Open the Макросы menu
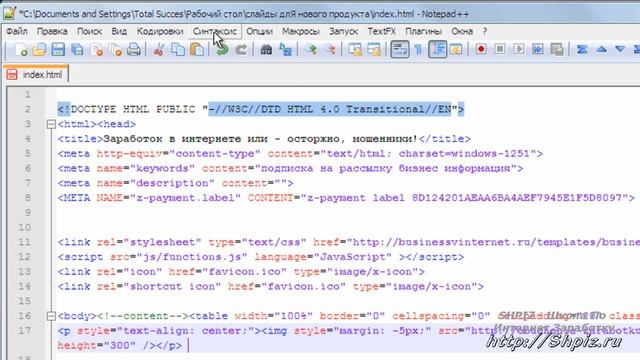The width and height of the screenshot is (640, 360). pos(301,31)
